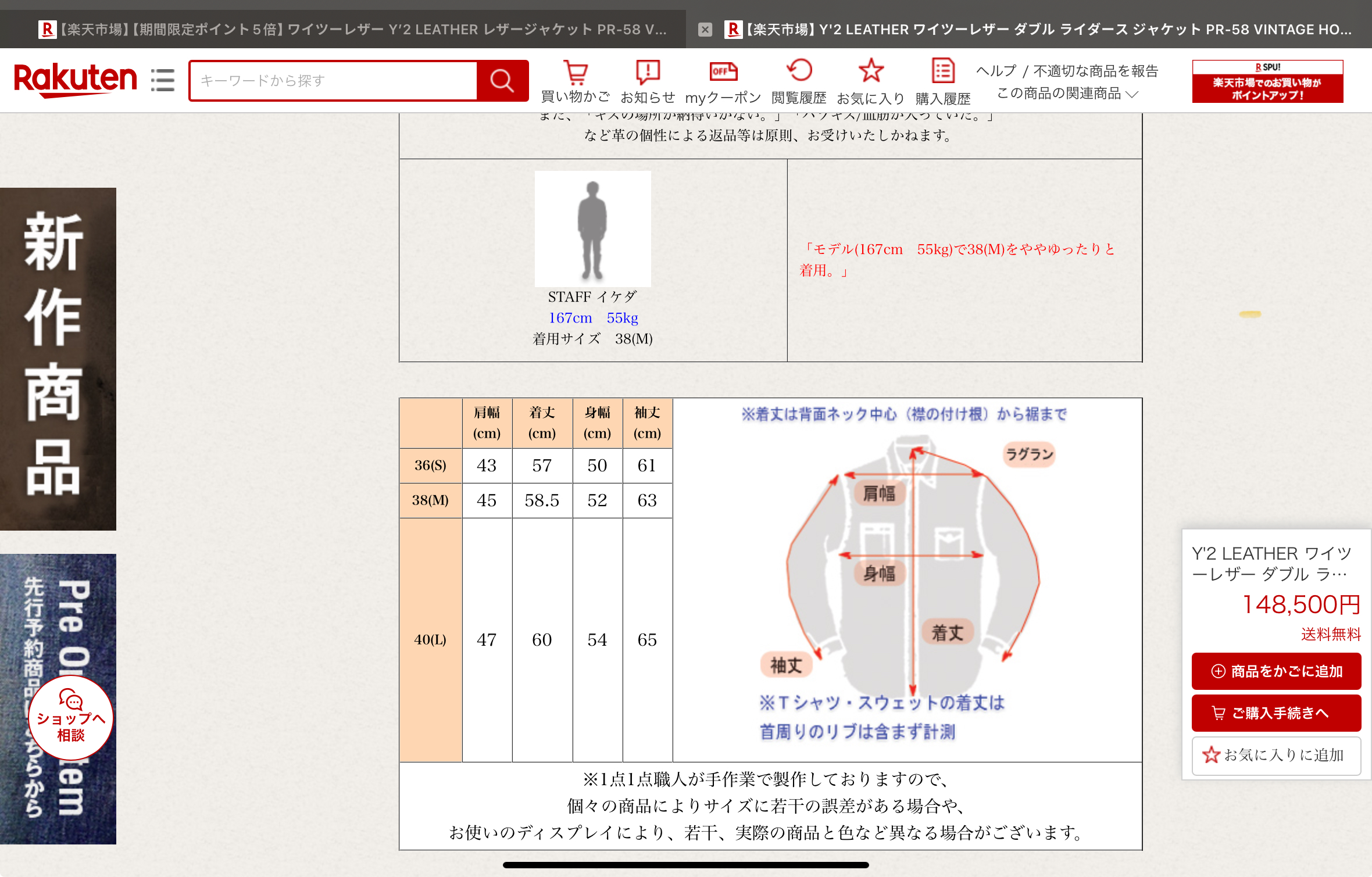Viewport: 1372px width, 877px height.
Task: Click the 着丈 column header
Action: click(542, 423)
